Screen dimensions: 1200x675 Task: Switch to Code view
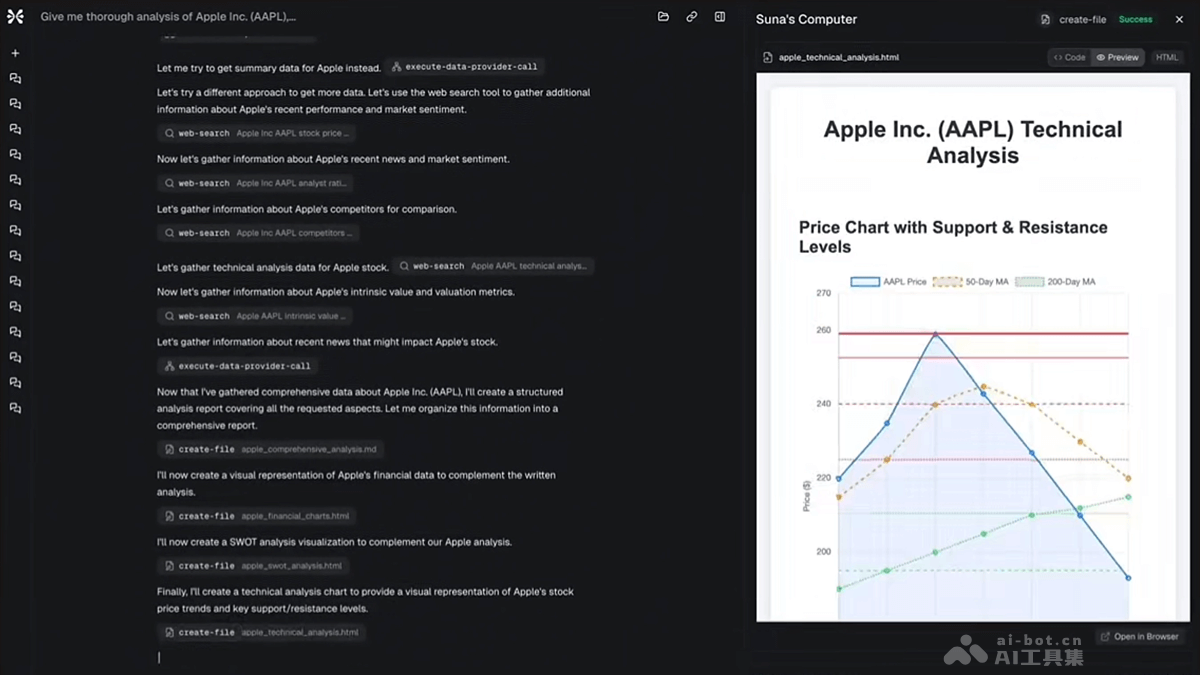(x=1070, y=57)
